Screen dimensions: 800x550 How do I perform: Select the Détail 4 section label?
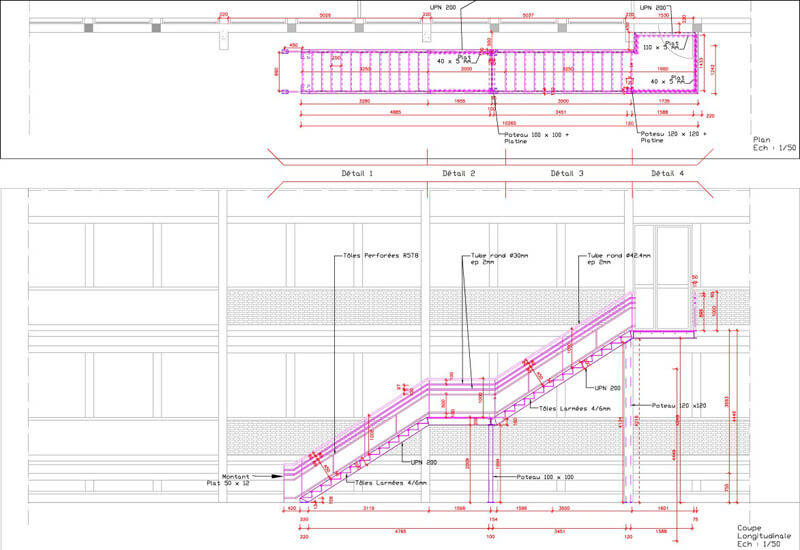point(668,173)
